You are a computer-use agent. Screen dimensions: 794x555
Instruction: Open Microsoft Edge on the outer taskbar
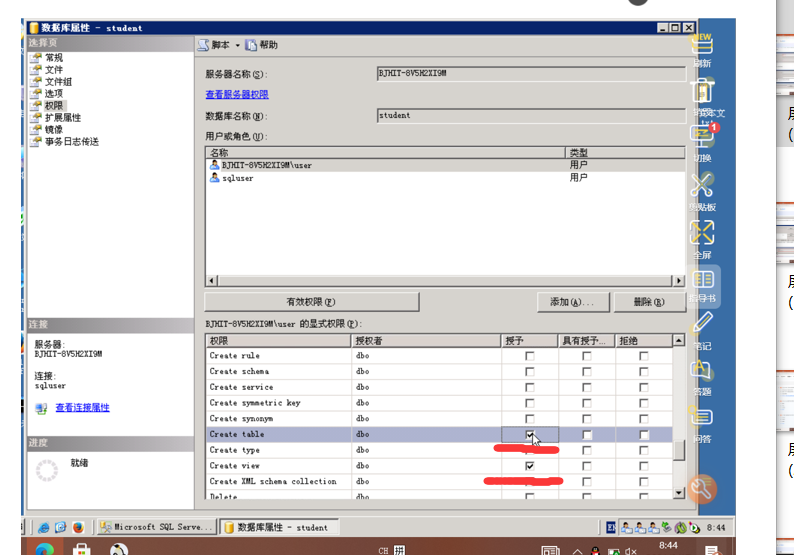coord(45,549)
